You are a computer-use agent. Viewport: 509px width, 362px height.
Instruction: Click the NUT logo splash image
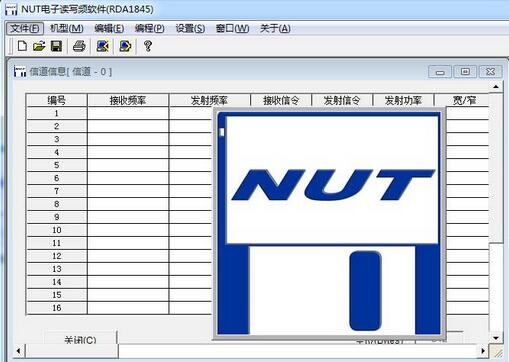pyautogui.click(x=330, y=223)
